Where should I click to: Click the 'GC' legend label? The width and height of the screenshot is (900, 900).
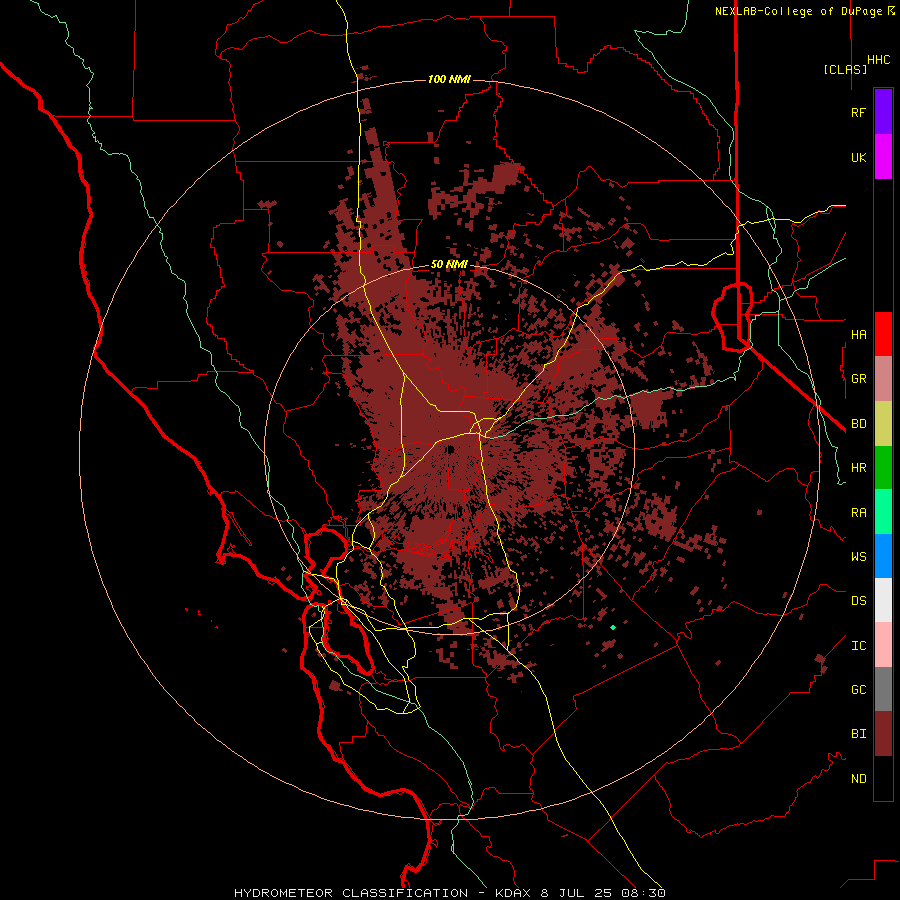pyautogui.click(x=858, y=690)
